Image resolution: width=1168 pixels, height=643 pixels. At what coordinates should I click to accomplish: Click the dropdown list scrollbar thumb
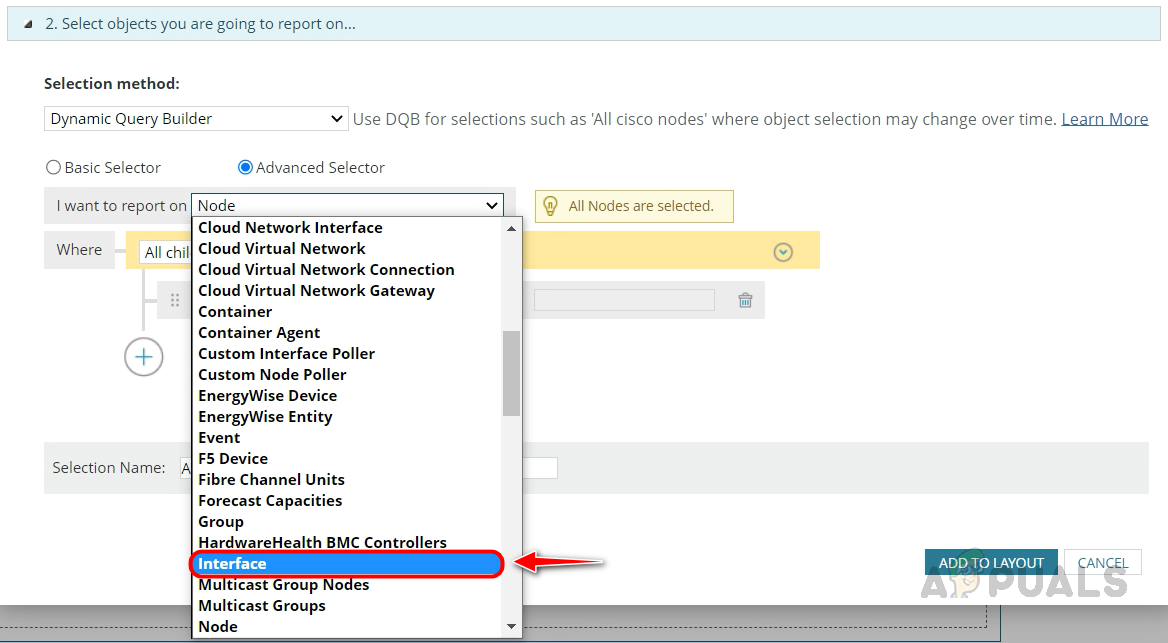(x=511, y=372)
